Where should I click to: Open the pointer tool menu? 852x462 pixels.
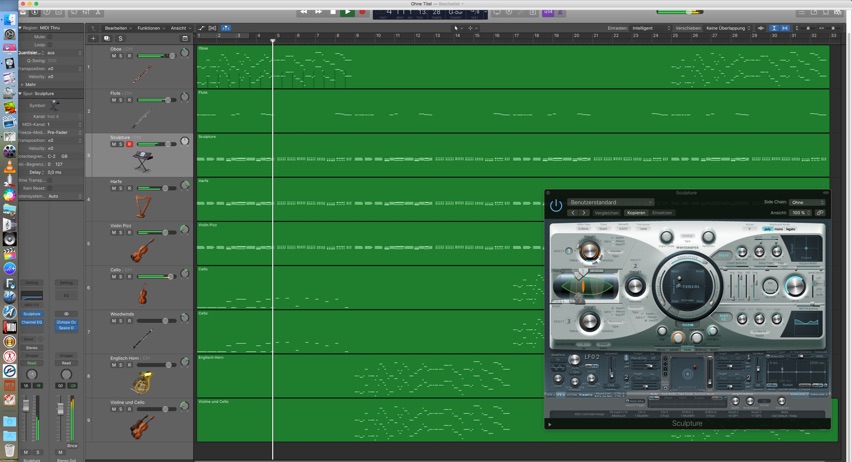pyautogui.click(x=458, y=28)
